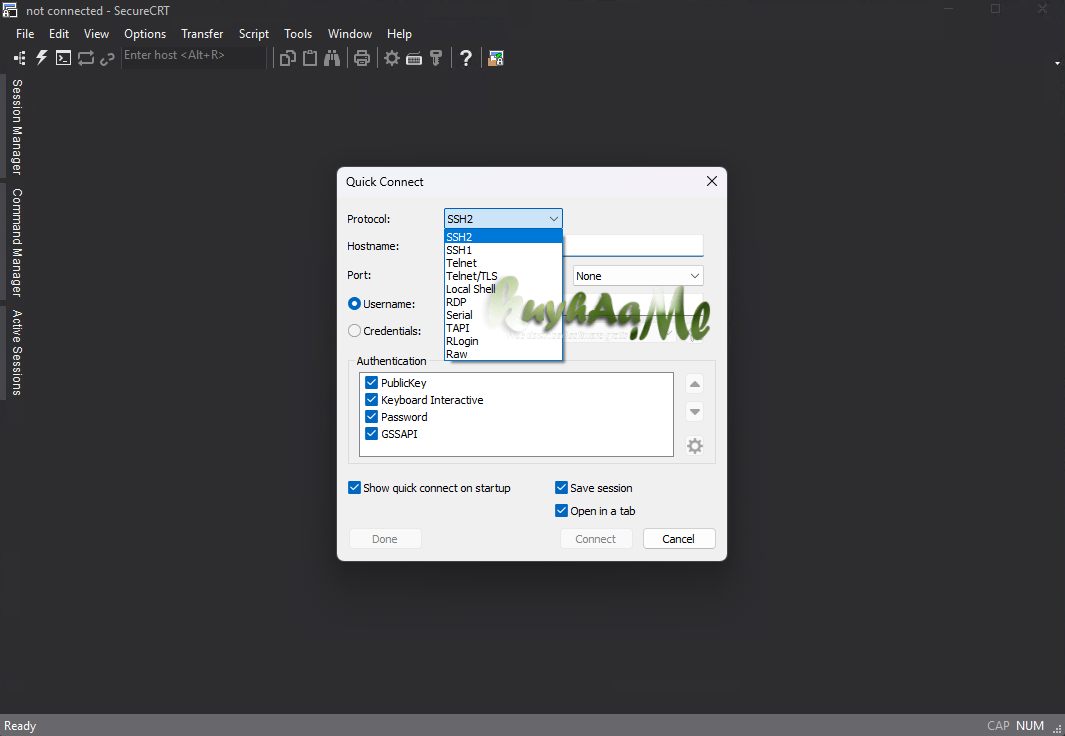Uncheck GSSAPI authentication
This screenshot has width=1065, height=736.
372,433
